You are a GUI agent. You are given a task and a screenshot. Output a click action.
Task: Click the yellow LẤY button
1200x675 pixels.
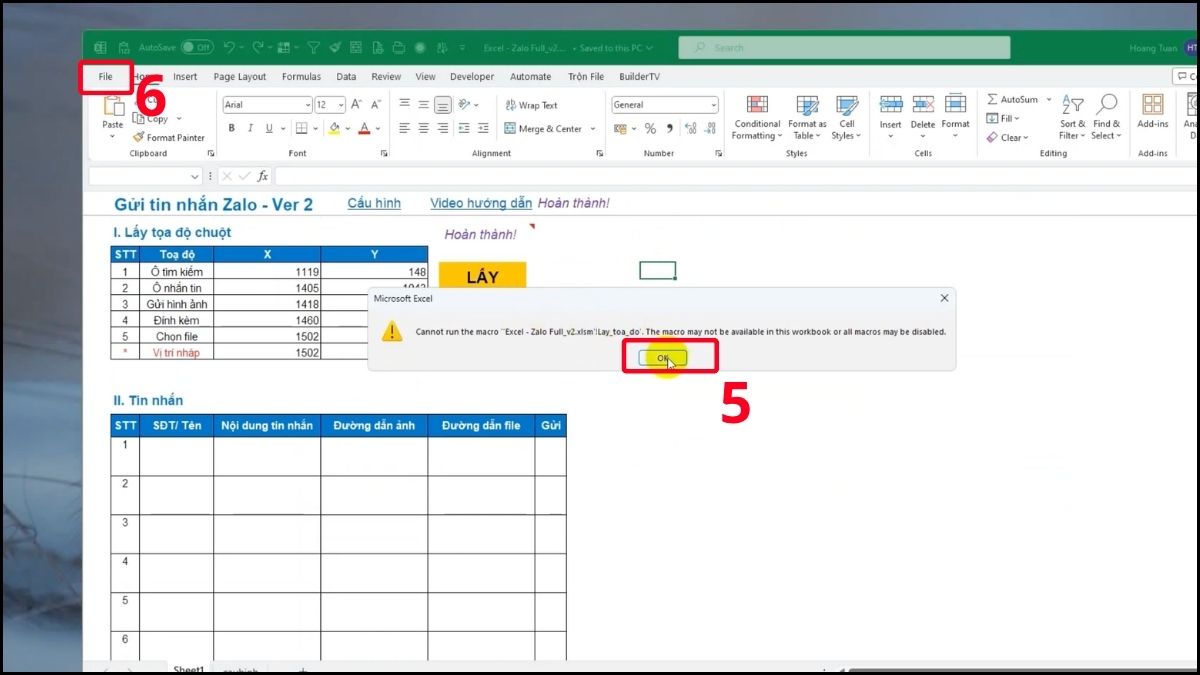pos(482,277)
